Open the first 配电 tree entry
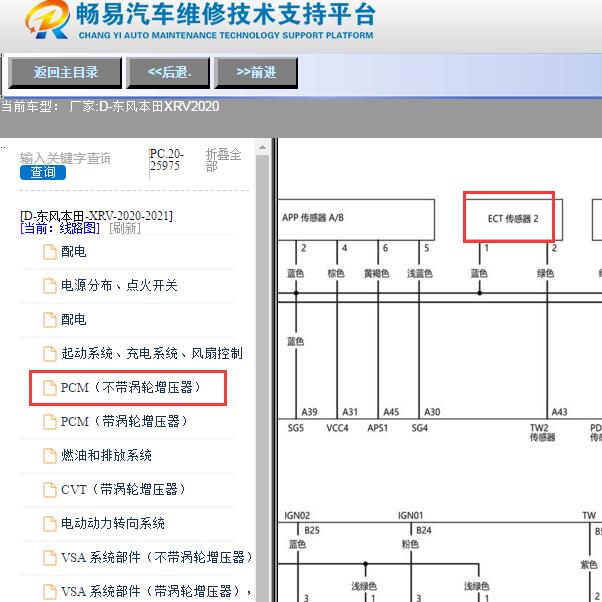Screen dimensions: 602x602 tap(74, 252)
